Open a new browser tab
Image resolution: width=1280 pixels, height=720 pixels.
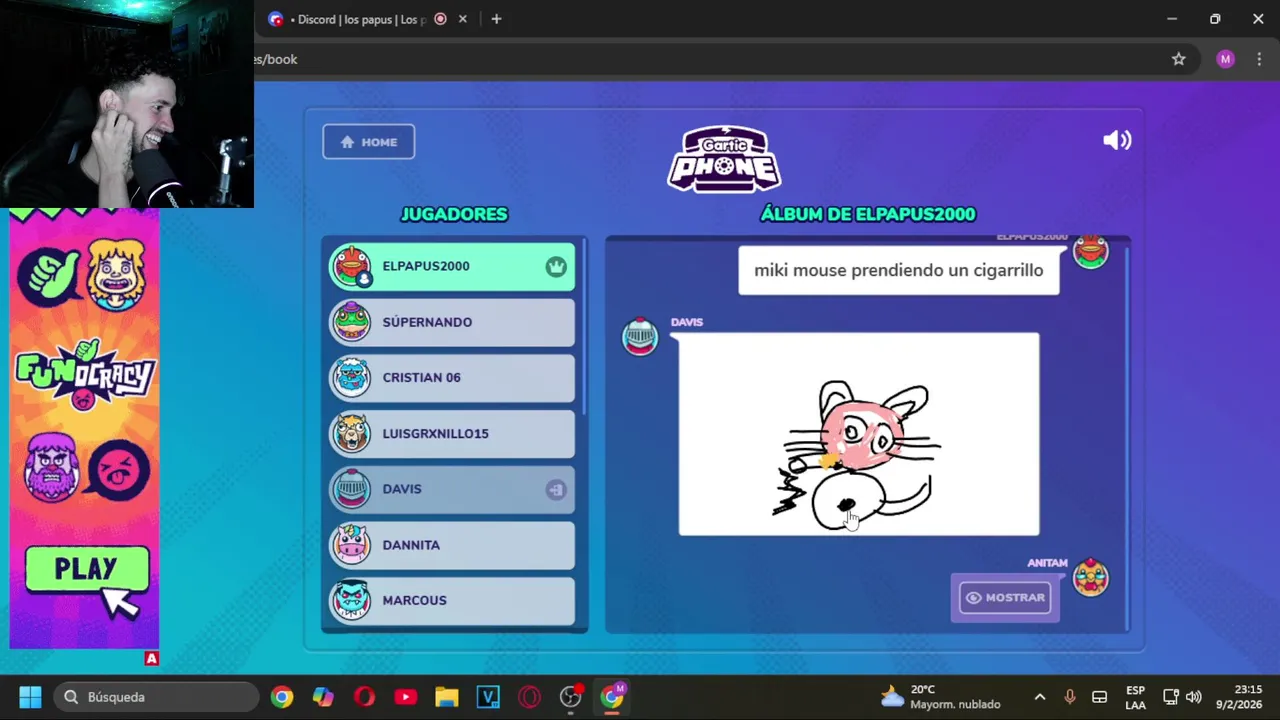(x=496, y=19)
